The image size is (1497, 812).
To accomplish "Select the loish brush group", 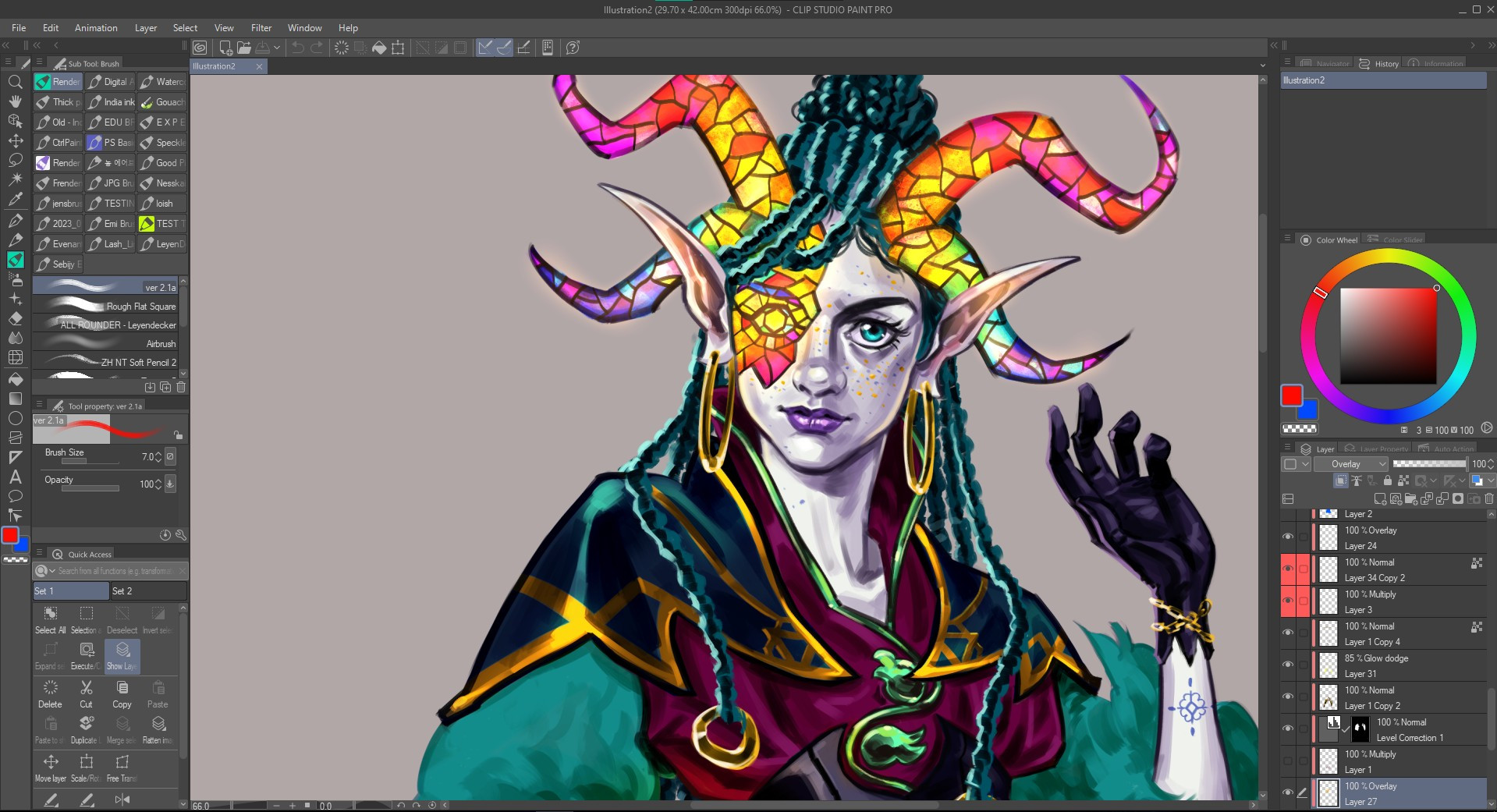I will coord(162,204).
